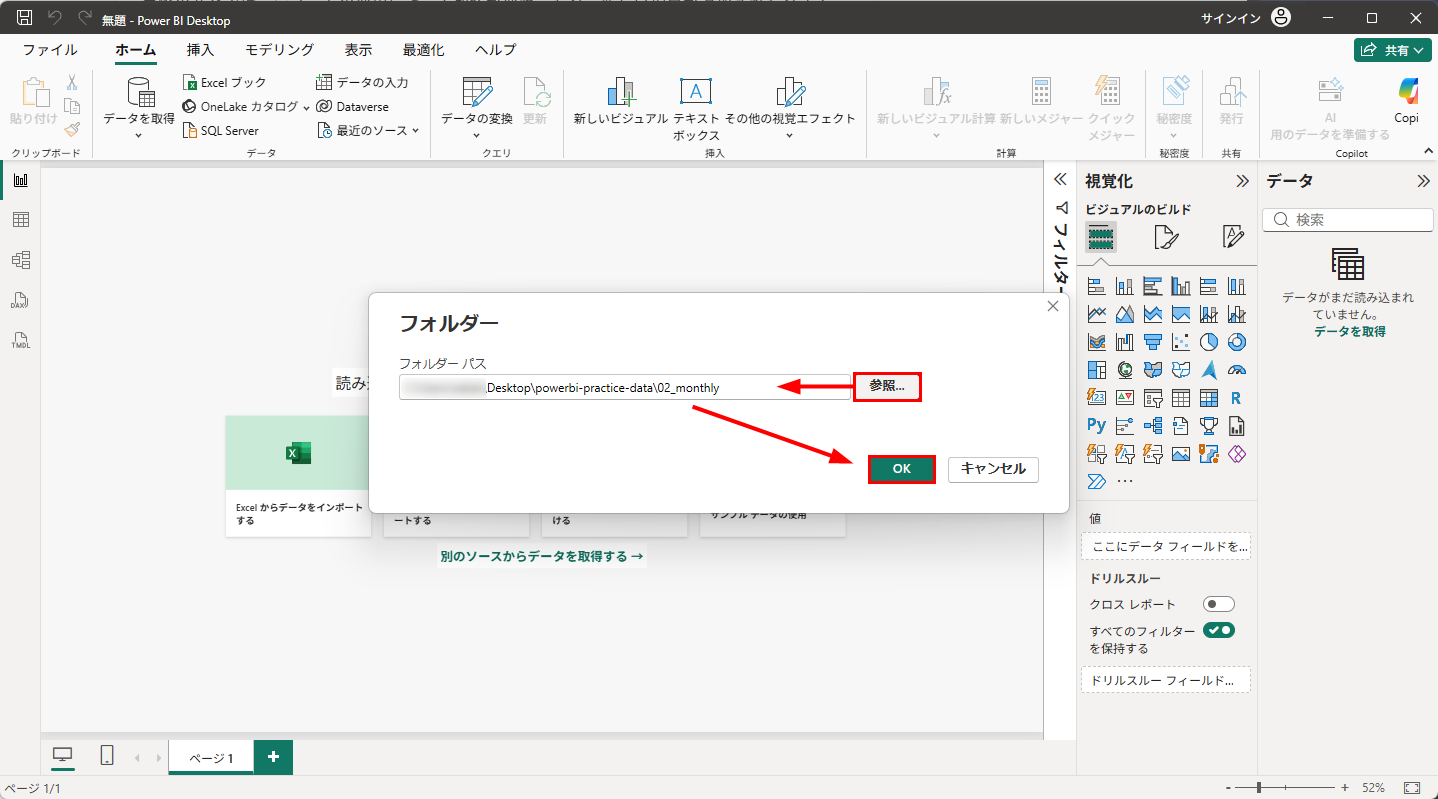Viewport: 1438px width, 799px height.
Task: Click SQL Server in the ribbon
Action: pyautogui.click(x=220, y=130)
